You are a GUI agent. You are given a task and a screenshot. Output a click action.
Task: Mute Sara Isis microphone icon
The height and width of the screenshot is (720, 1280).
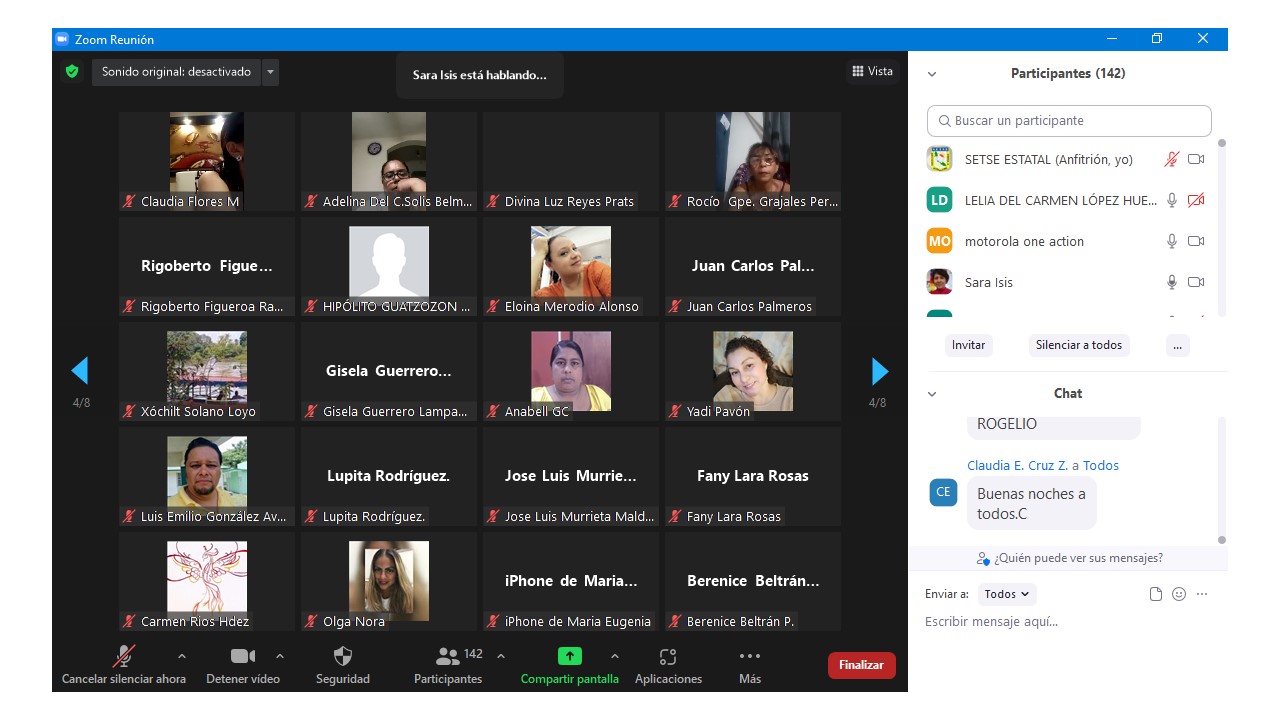pyautogui.click(x=1172, y=282)
